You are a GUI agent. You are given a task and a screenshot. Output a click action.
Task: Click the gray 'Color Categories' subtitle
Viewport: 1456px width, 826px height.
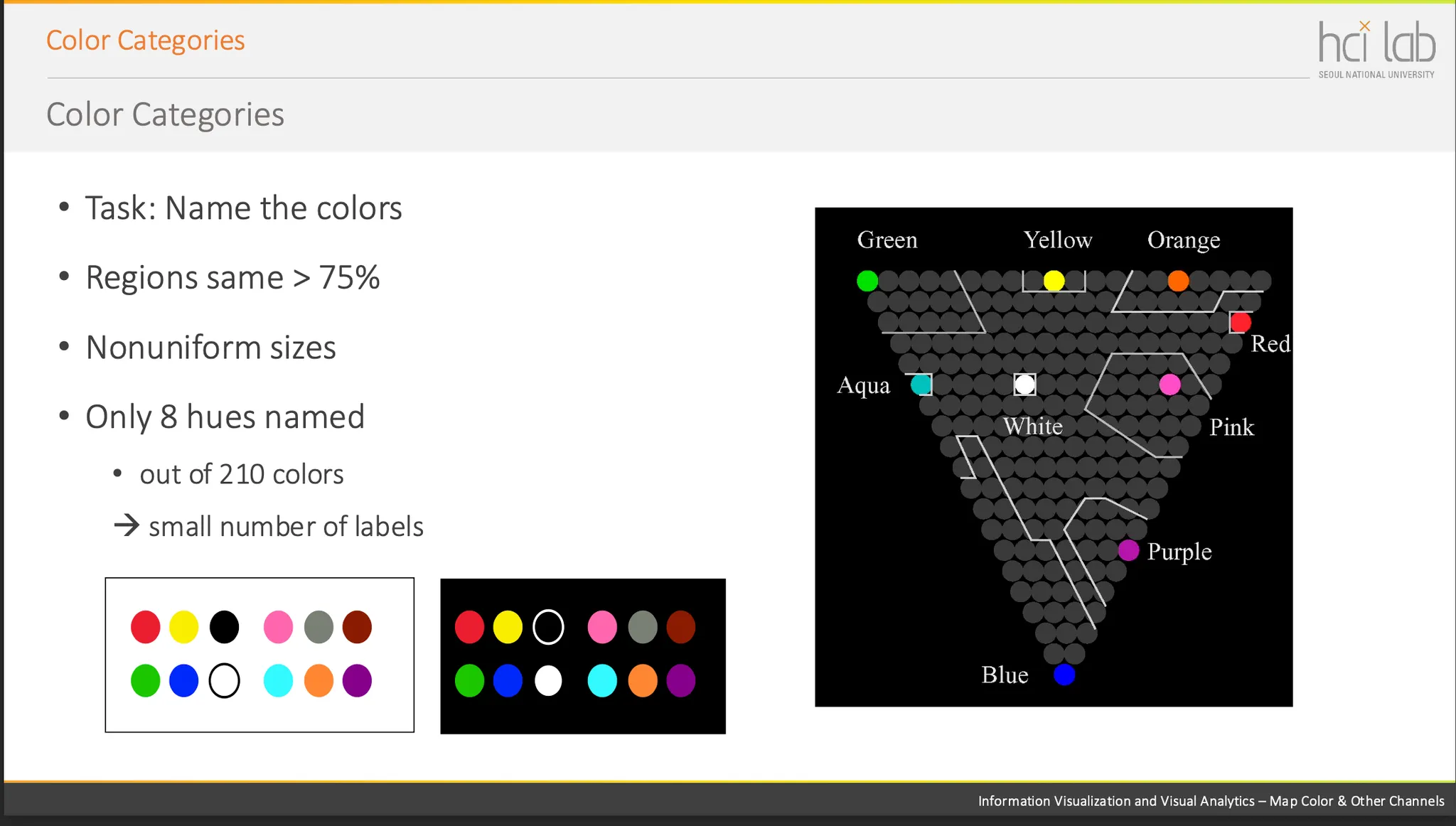(165, 114)
